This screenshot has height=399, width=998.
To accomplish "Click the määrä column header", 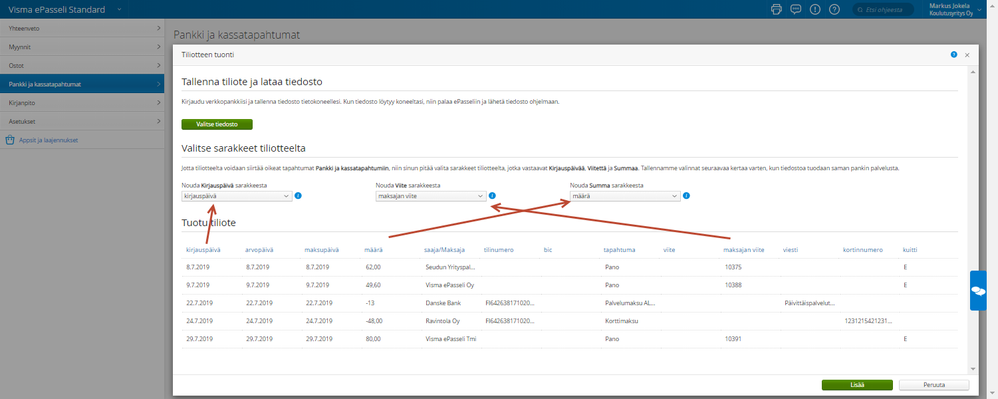I will pos(373,249).
